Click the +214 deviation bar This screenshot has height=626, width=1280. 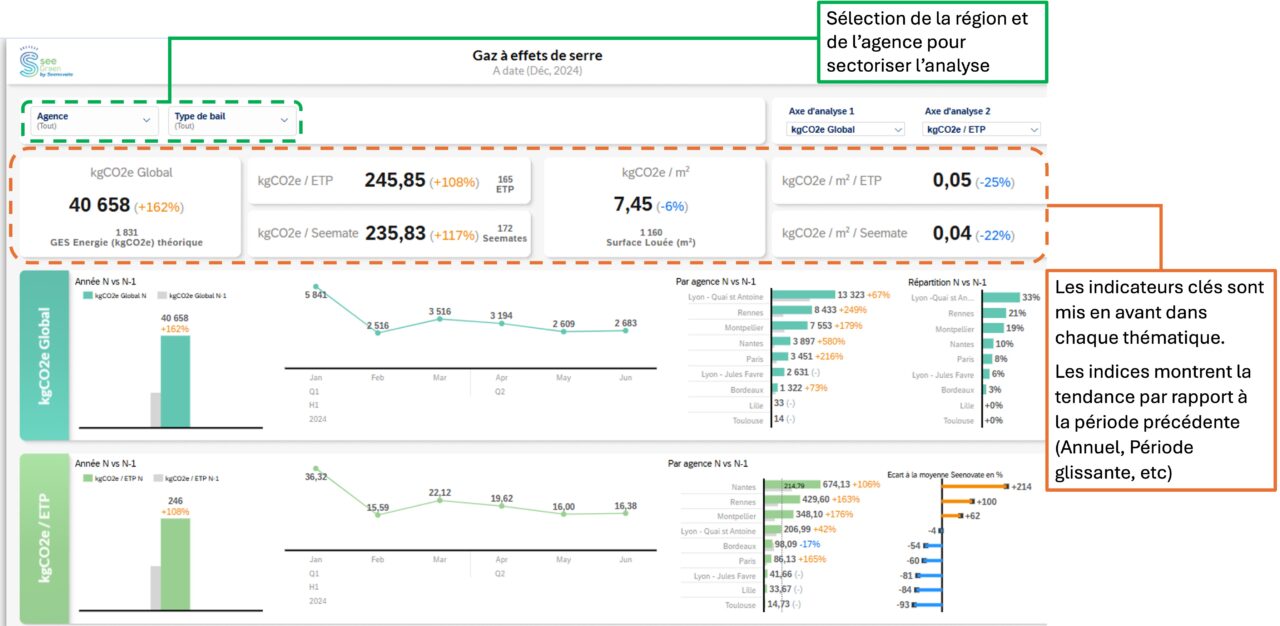click(975, 486)
